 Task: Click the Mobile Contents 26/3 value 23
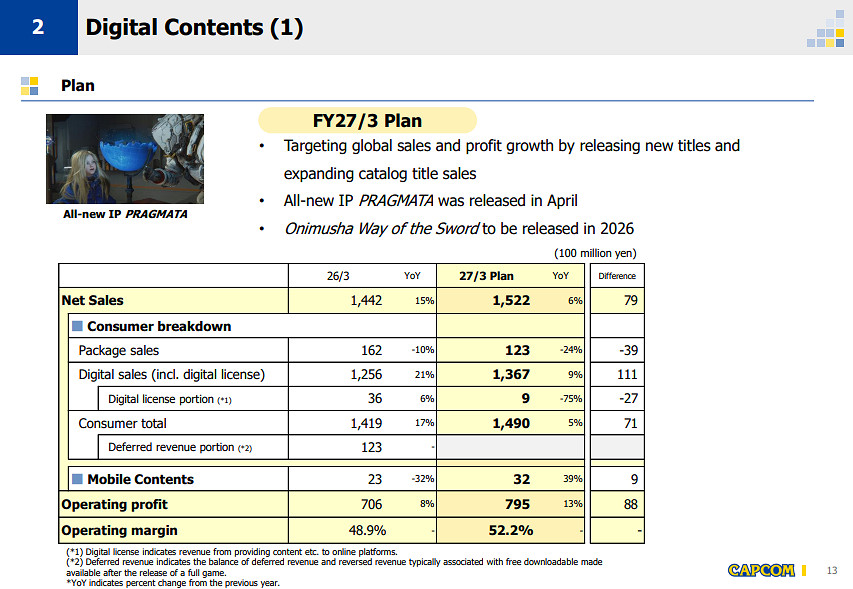pyautogui.click(x=375, y=479)
